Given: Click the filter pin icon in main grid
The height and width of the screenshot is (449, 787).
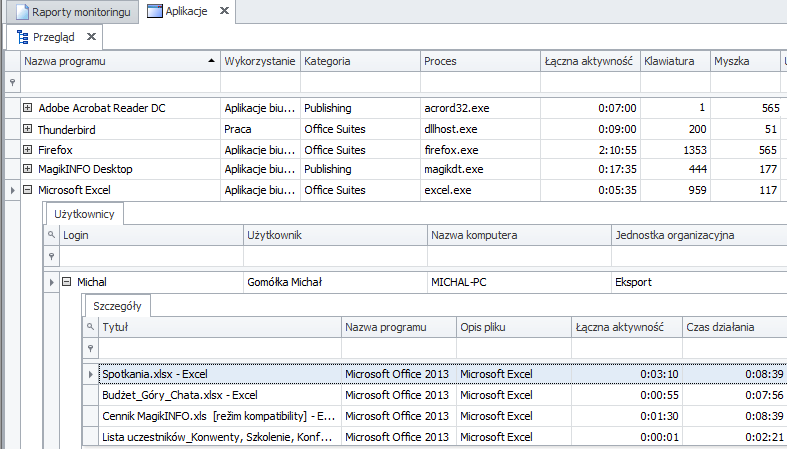Looking at the screenshot, I should point(13,82).
